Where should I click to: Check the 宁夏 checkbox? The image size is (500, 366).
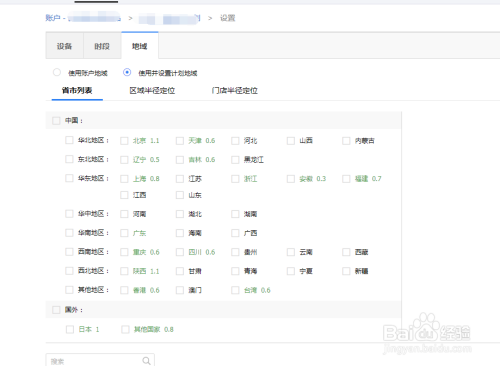coord(291,271)
